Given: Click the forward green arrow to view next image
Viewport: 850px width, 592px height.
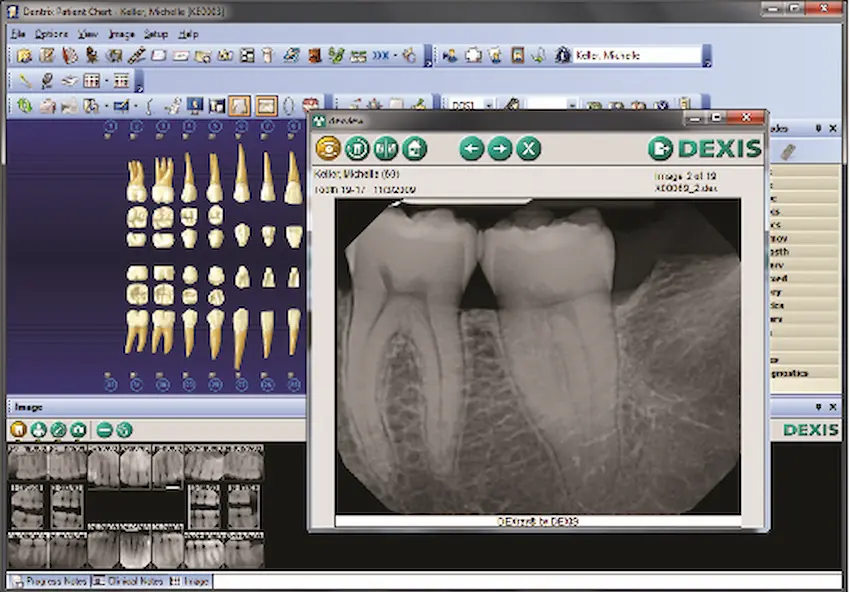Looking at the screenshot, I should (499, 149).
